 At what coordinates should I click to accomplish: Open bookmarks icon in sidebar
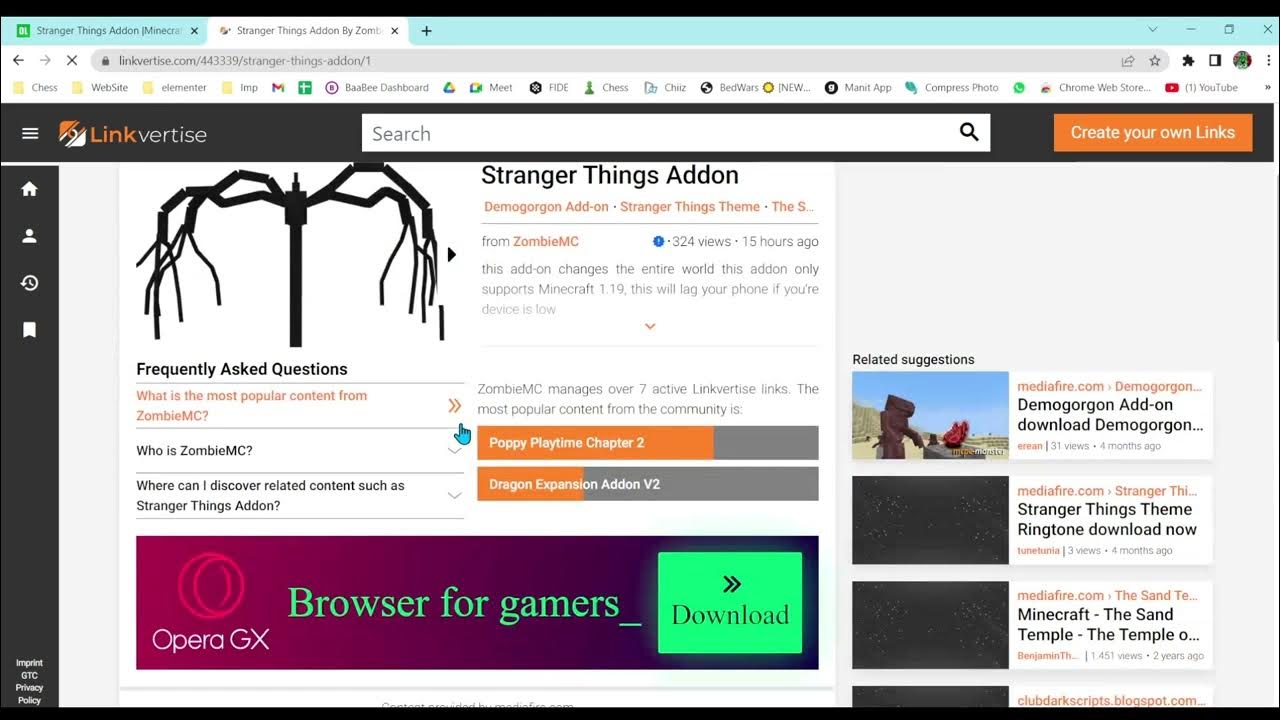click(30, 329)
